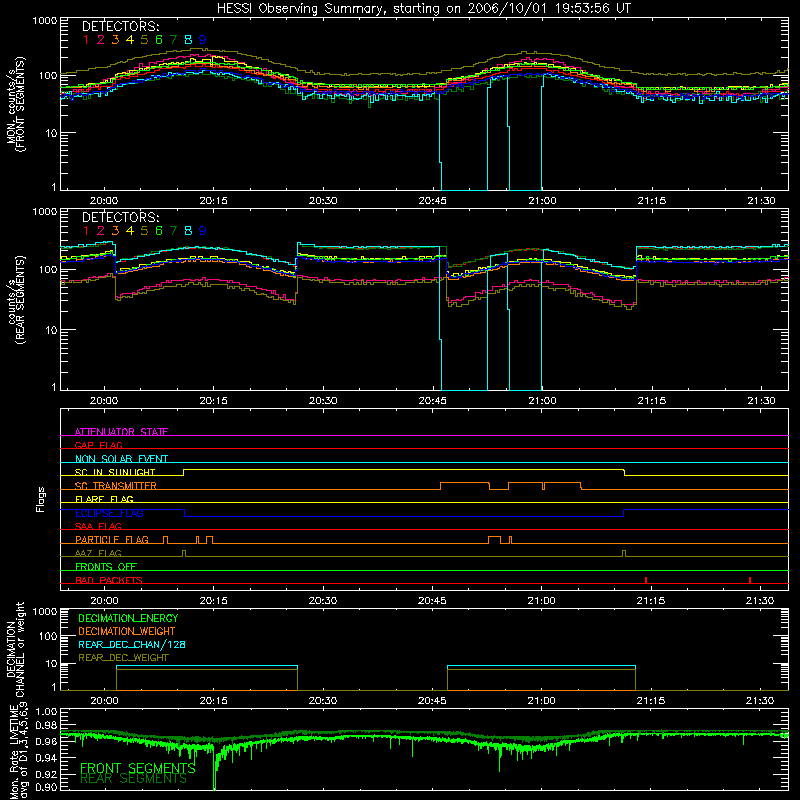This screenshot has height=800, width=800.
Task: Select the SC TRANSMITTER flag label
Action: 116,486
